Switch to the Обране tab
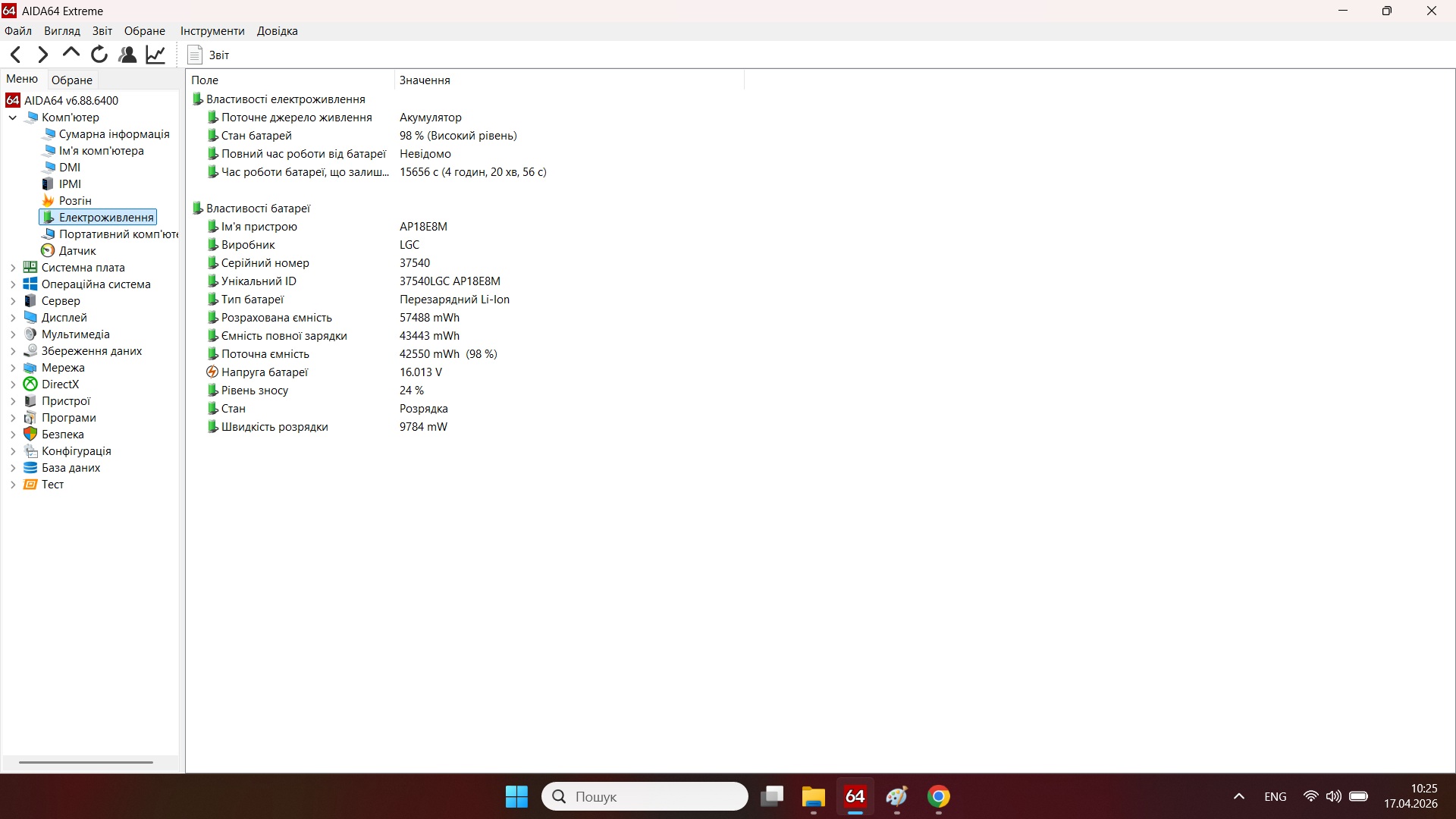 pyautogui.click(x=71, y=79)
